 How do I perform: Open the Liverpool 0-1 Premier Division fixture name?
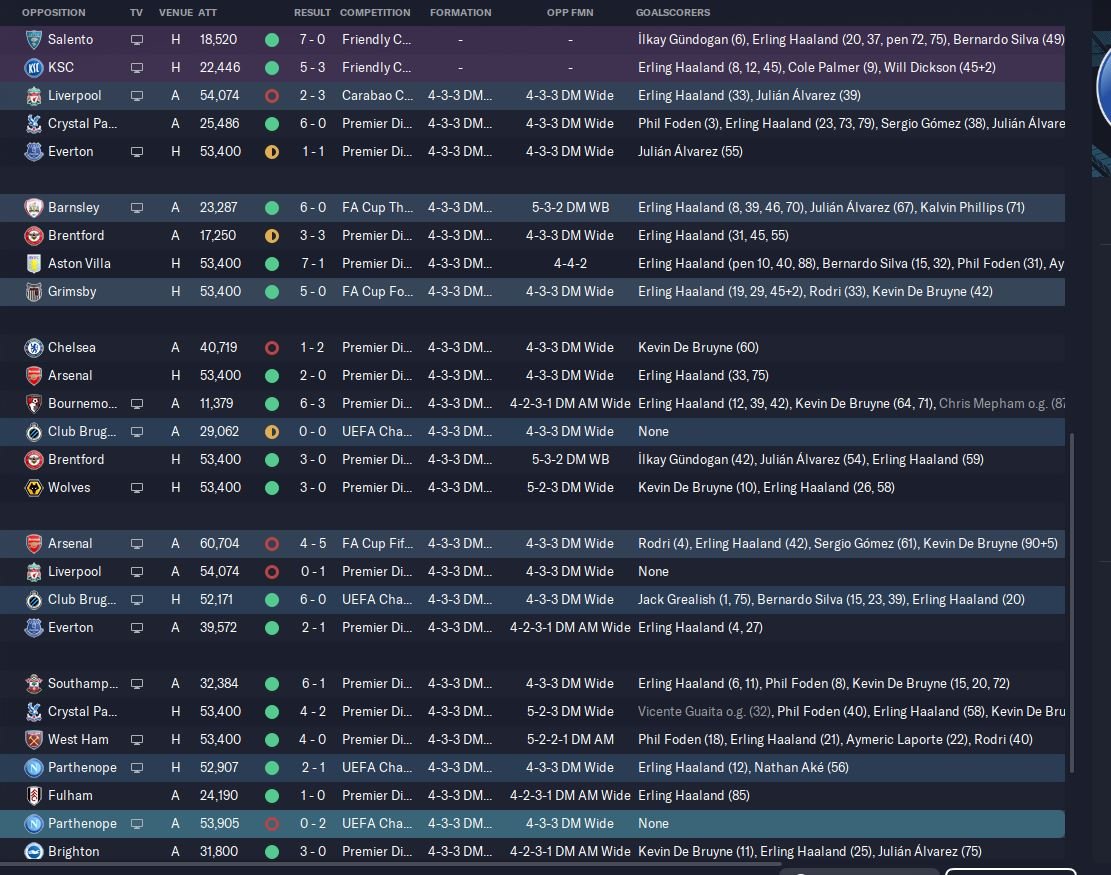[x=74, y=572]
